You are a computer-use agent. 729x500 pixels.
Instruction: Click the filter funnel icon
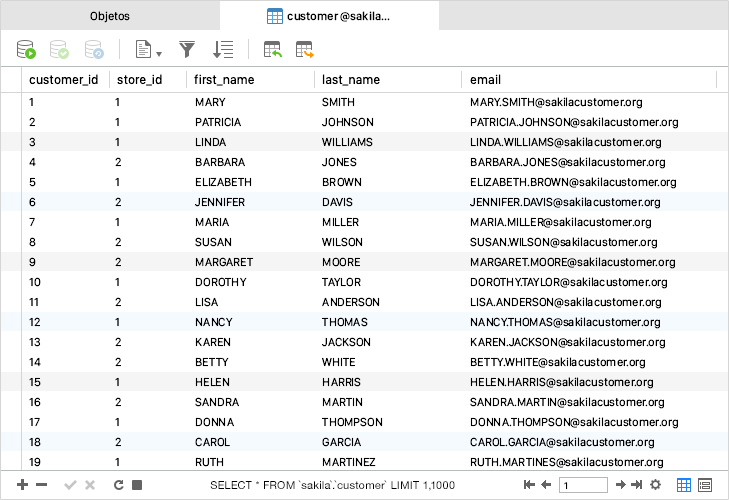click(187, 48)
